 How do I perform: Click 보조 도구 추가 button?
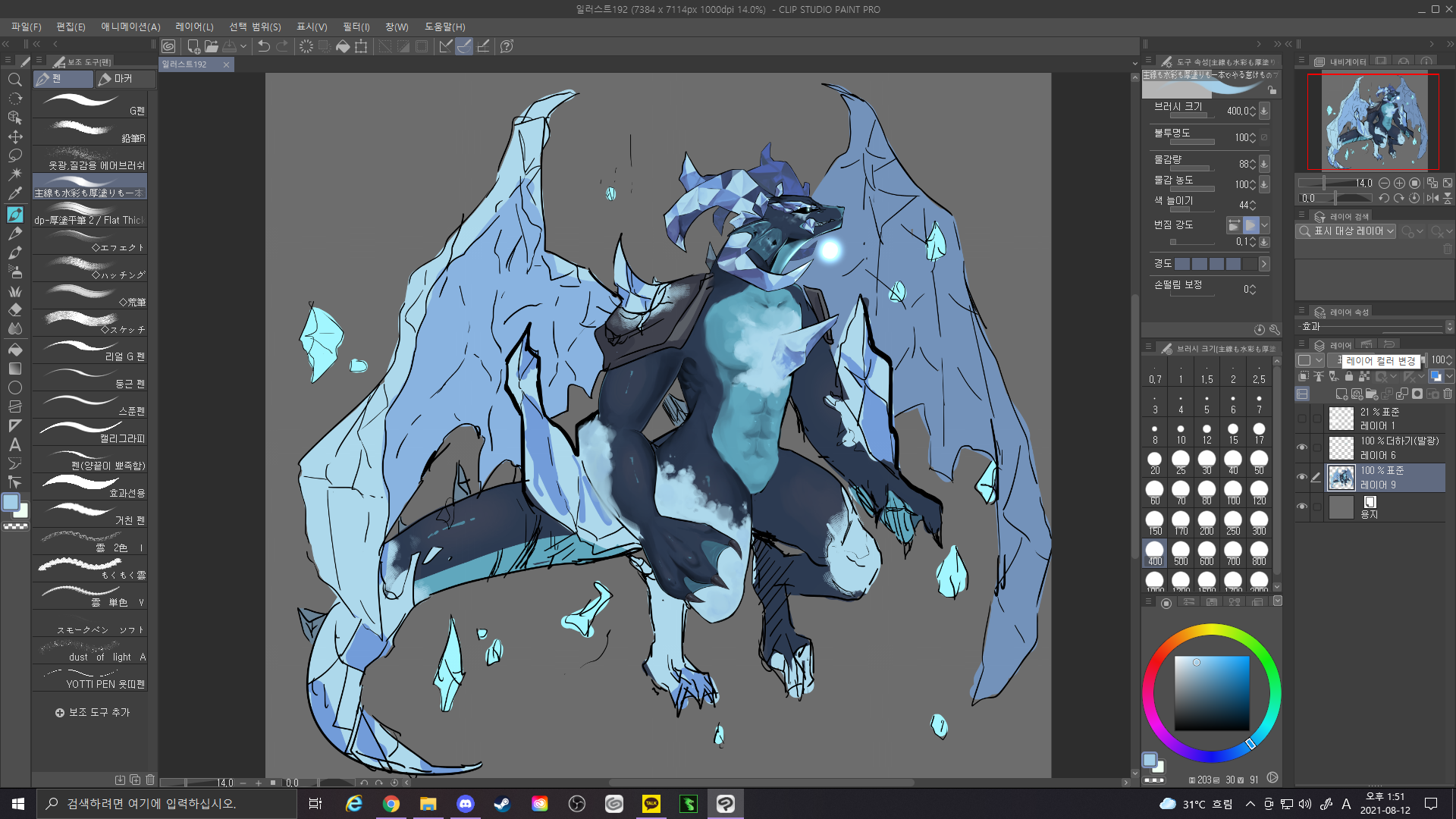pyautogui.click(x=93, y=713)
